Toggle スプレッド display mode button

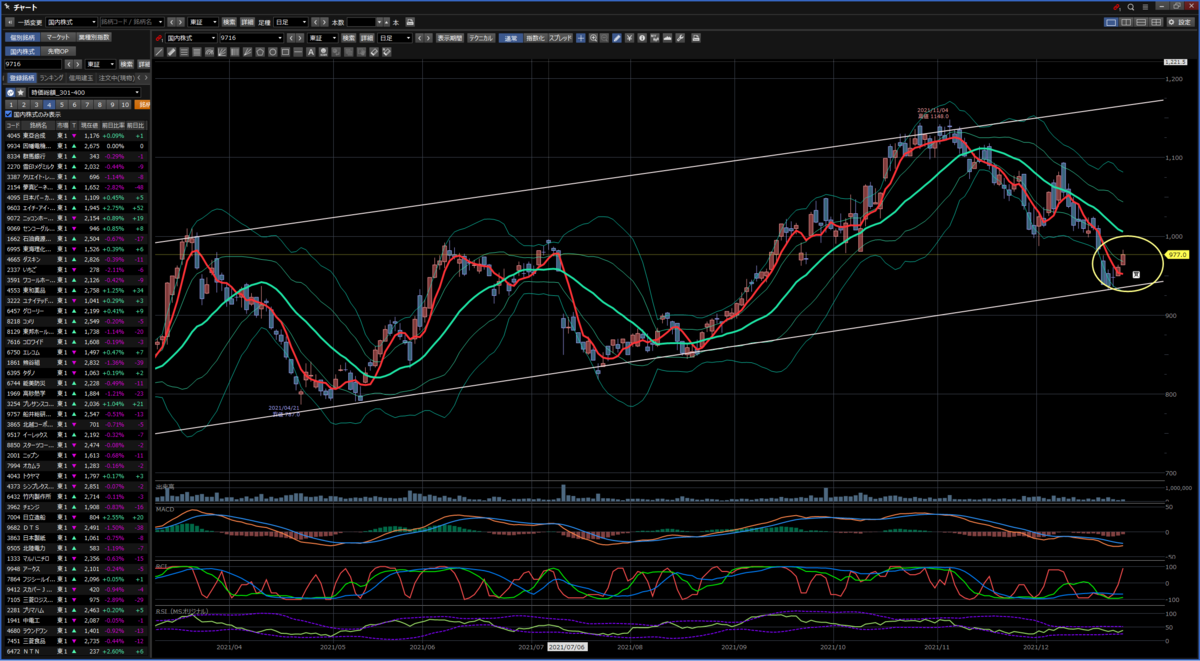coord(560,38)
